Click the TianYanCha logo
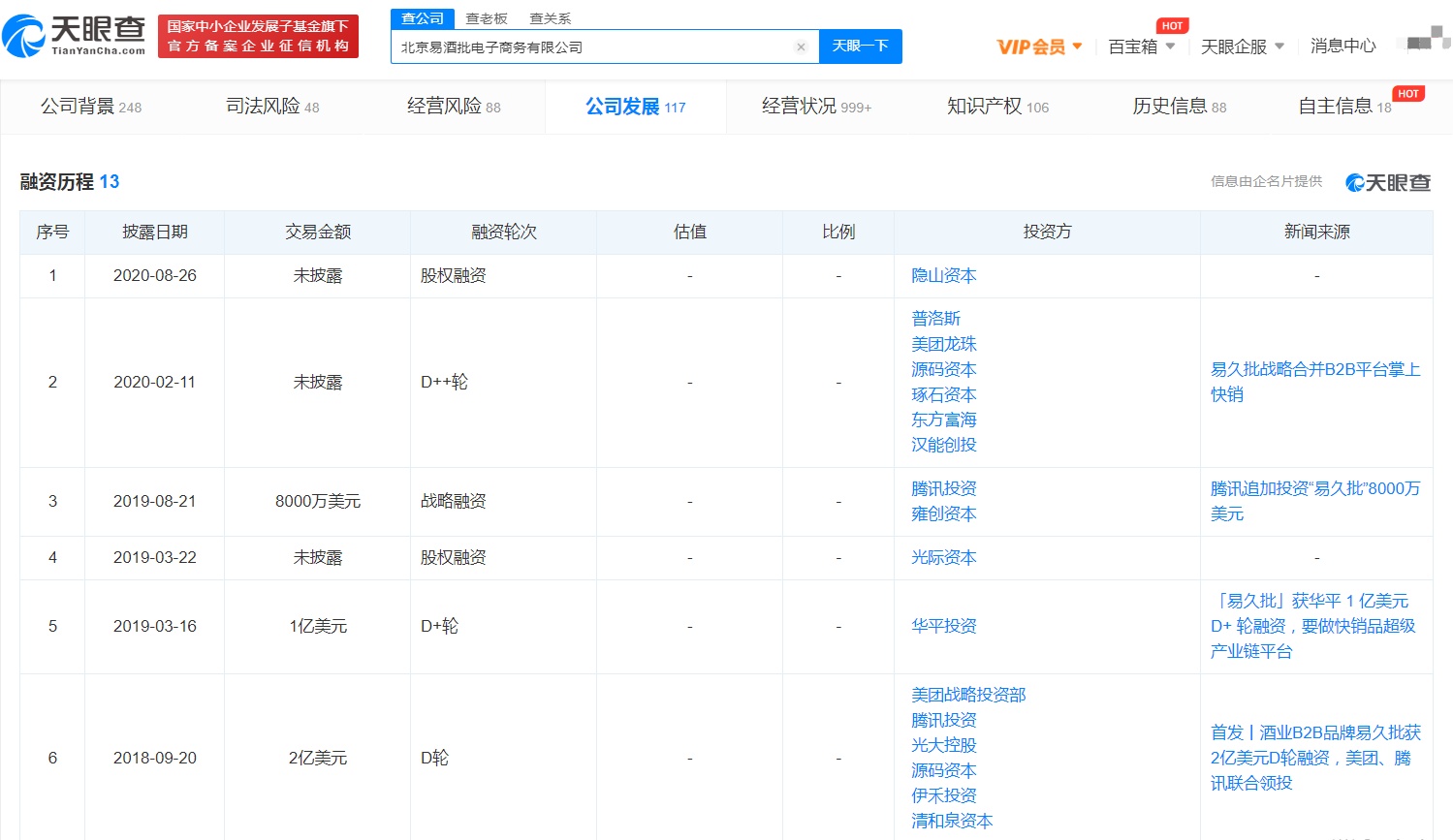Screen dimensions: 1453x840 [x=74, y=36]
